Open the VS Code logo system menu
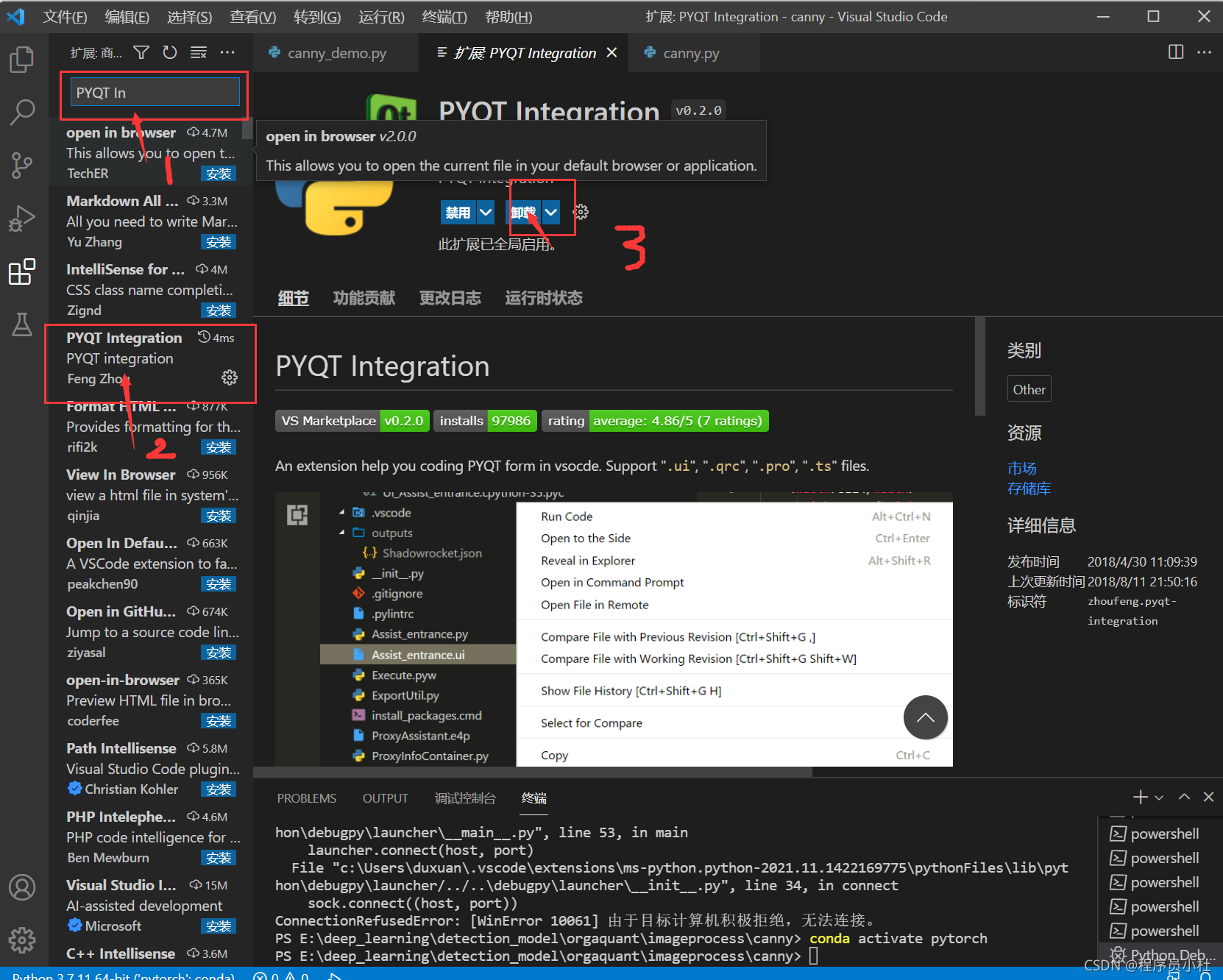This screenshot has height=980, width=1223. 15,16
